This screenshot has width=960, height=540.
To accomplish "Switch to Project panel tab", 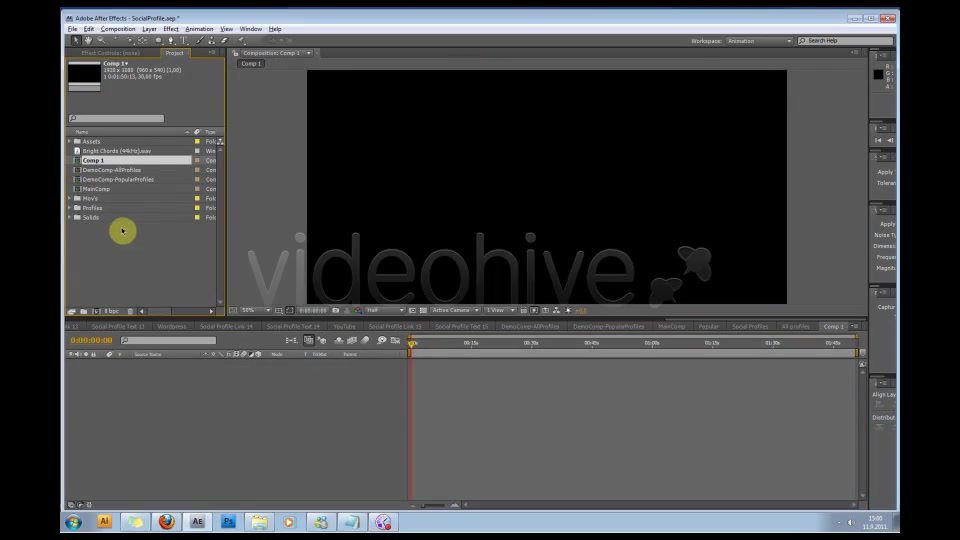I will click(x=174, y=53).
